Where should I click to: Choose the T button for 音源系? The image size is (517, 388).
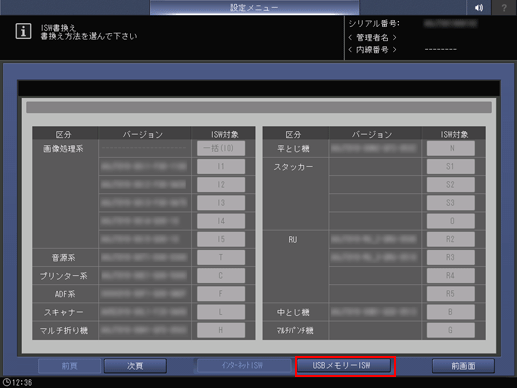tap(221, 257)
